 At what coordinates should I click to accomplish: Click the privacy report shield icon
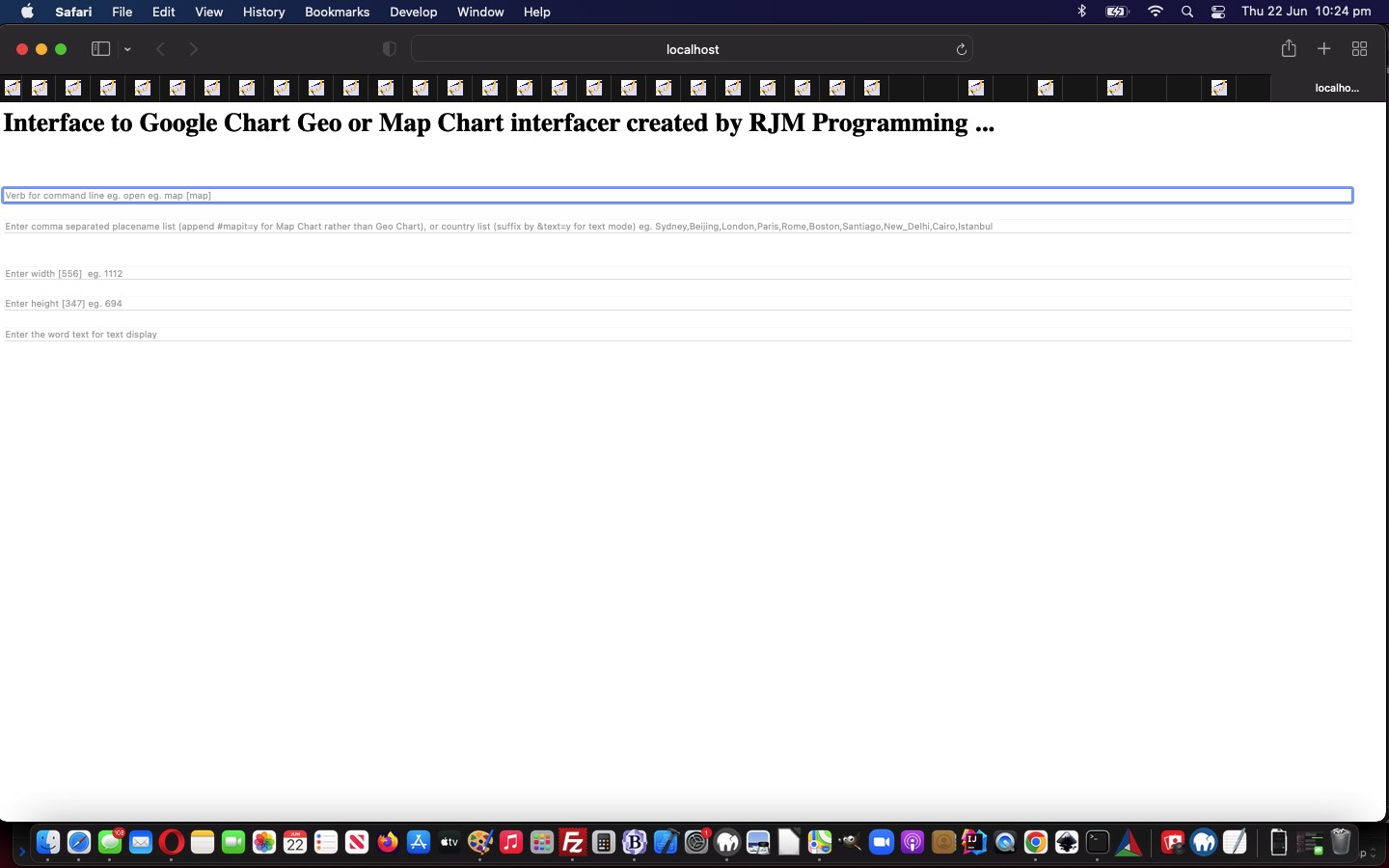click(x=390, y=49)
